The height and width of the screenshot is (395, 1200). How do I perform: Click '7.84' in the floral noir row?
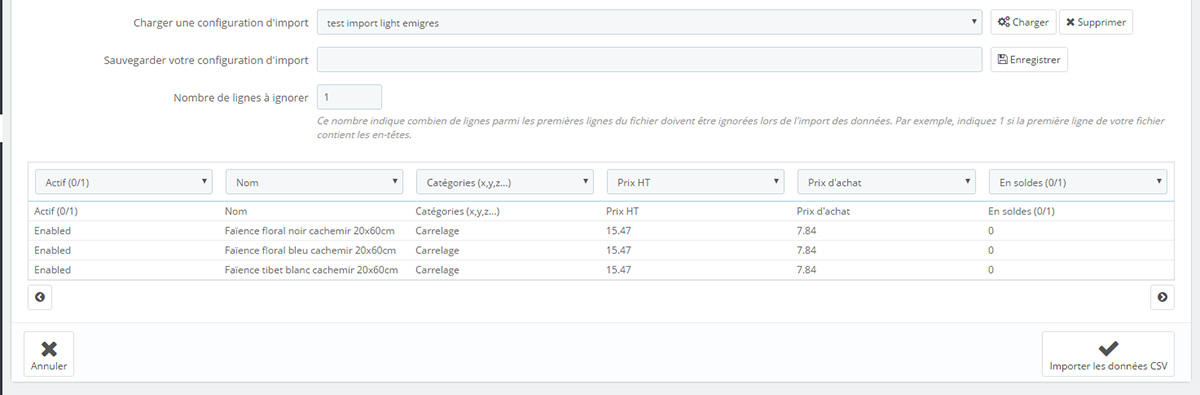point(807,230)
